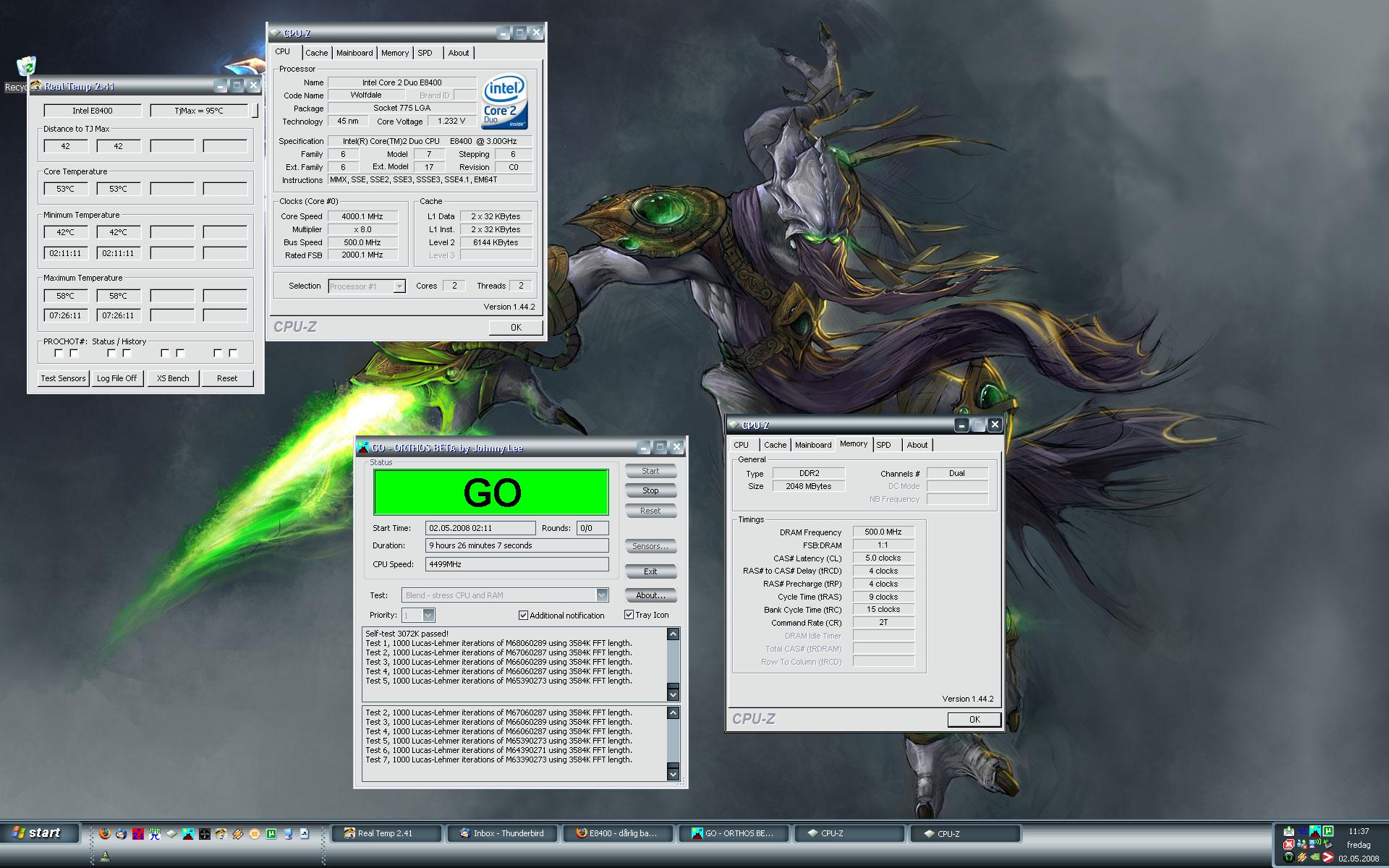Launch Firefox from the Quick Launch bar

tap(105, 833)
